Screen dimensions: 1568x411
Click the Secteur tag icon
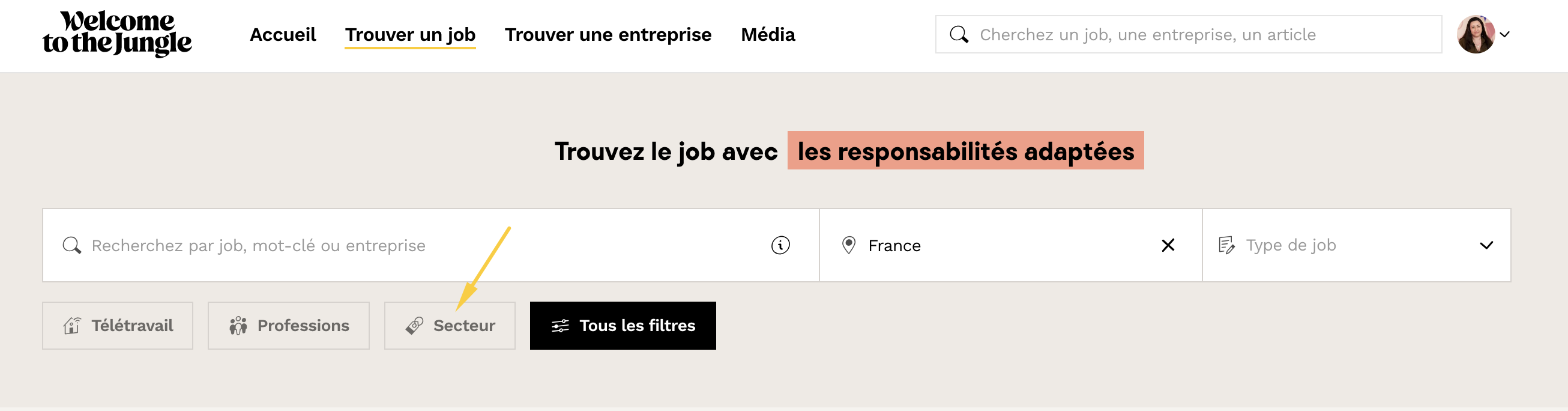click(x=415, y=326)
